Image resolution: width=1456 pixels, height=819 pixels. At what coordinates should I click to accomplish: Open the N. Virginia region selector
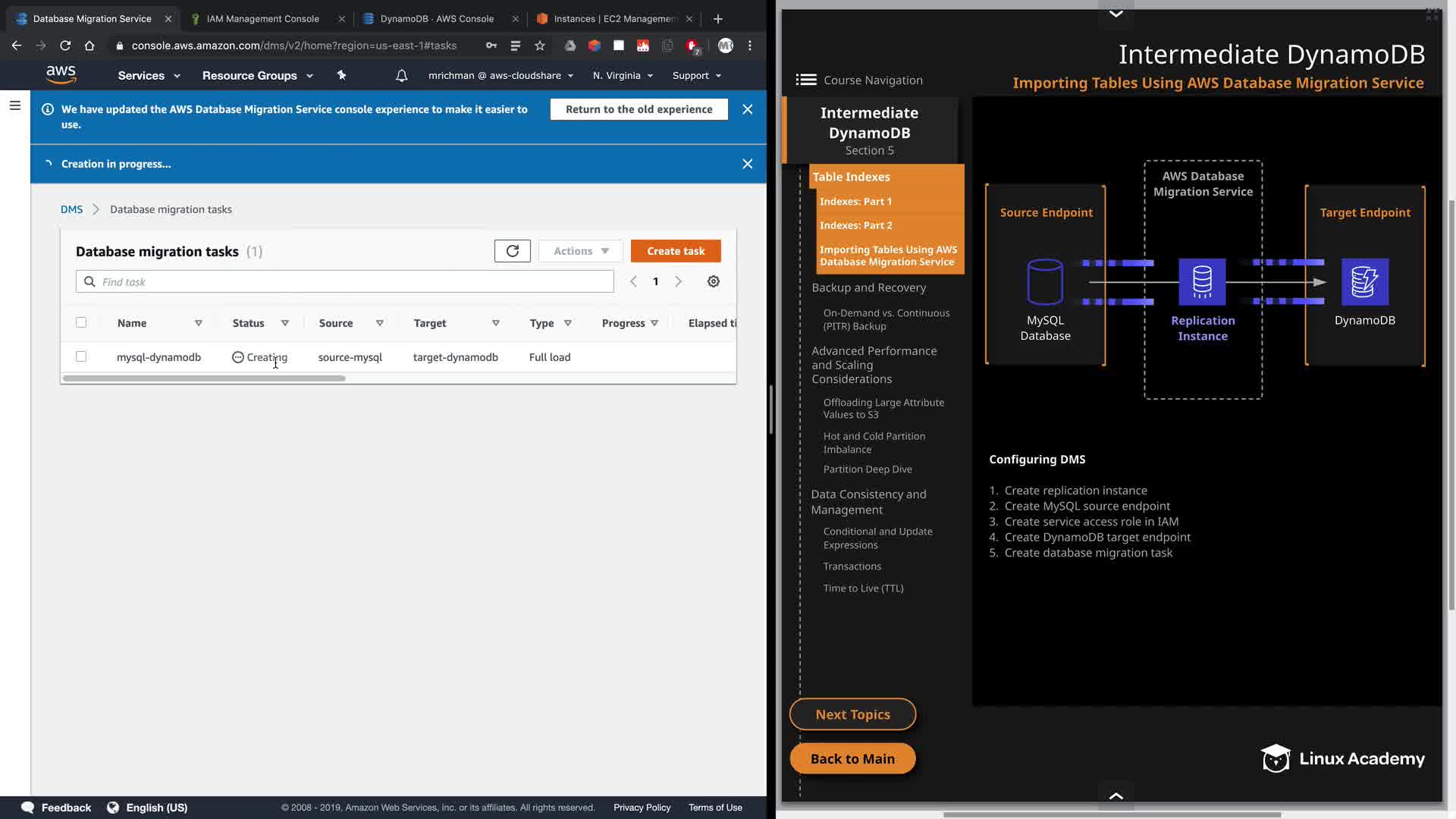pos(623,76)
